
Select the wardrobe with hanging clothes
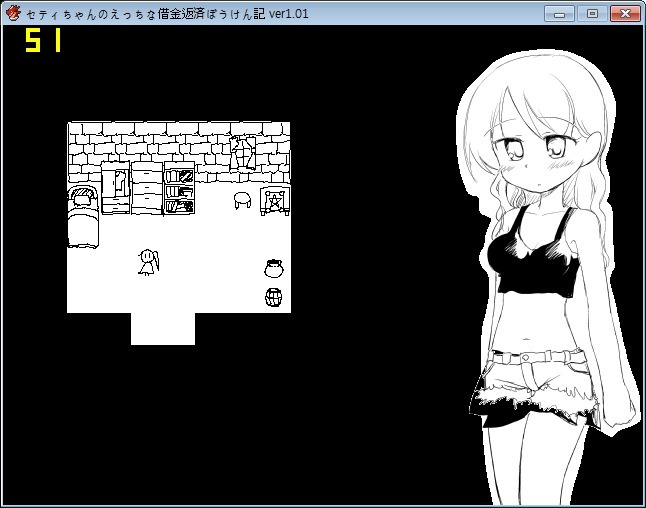point(116,188)
